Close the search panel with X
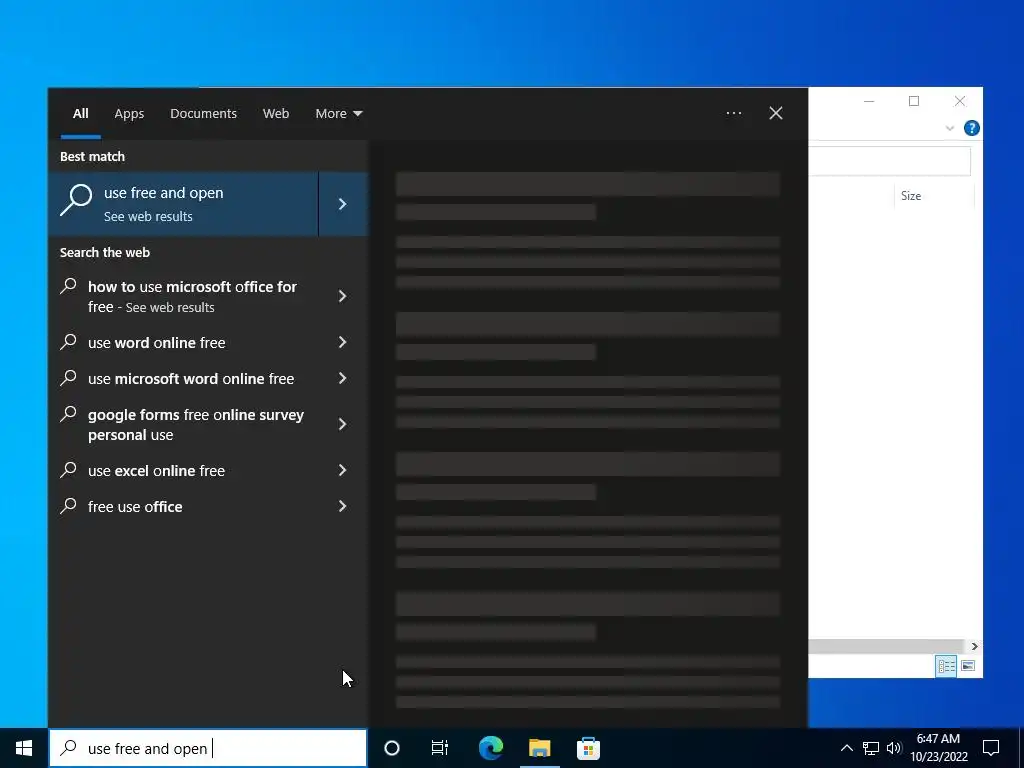This screenshot has height=768, width=1024. 776,113
